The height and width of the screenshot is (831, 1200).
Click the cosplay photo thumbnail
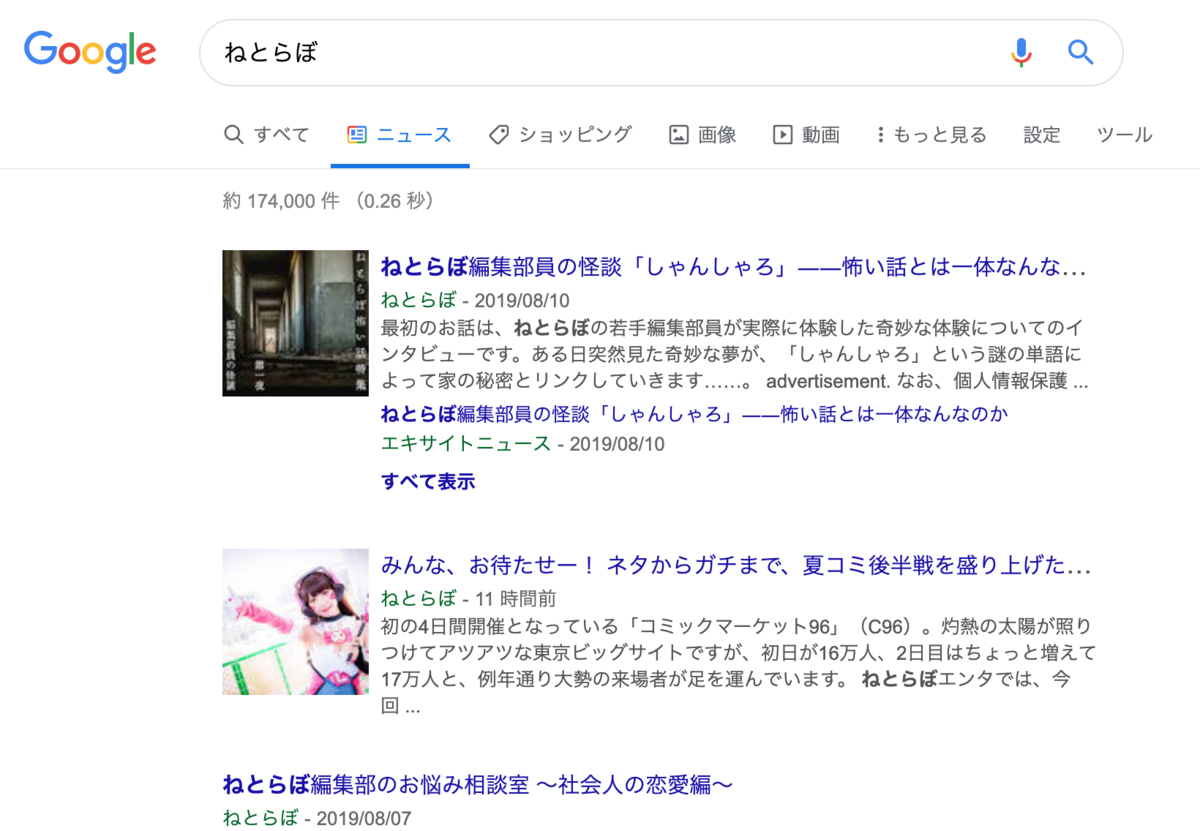(295, 621)
